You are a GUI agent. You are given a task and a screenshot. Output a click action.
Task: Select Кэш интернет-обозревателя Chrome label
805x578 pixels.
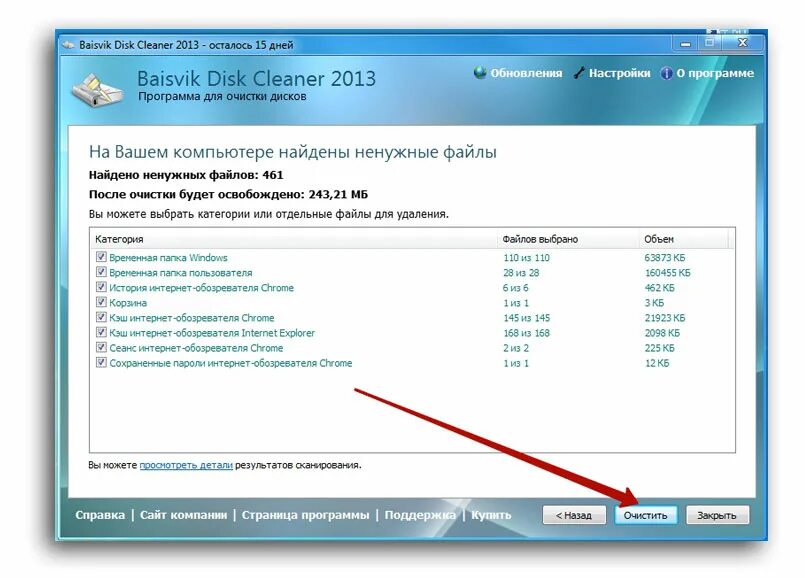[191, 318]
